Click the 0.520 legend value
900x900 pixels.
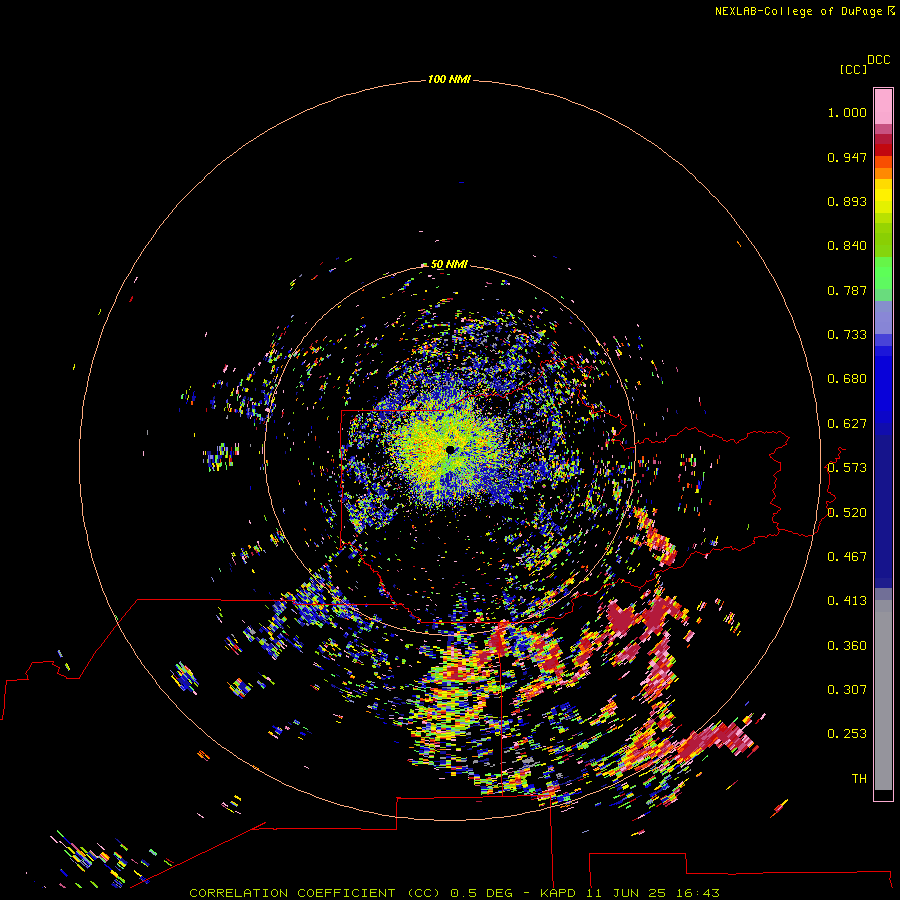(x=847, y=513)
